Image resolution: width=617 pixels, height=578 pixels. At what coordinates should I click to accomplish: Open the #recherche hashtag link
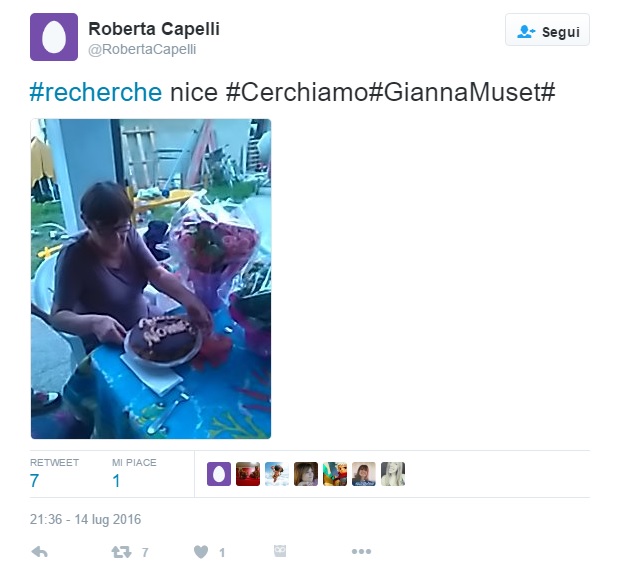(x=96, y=92)
